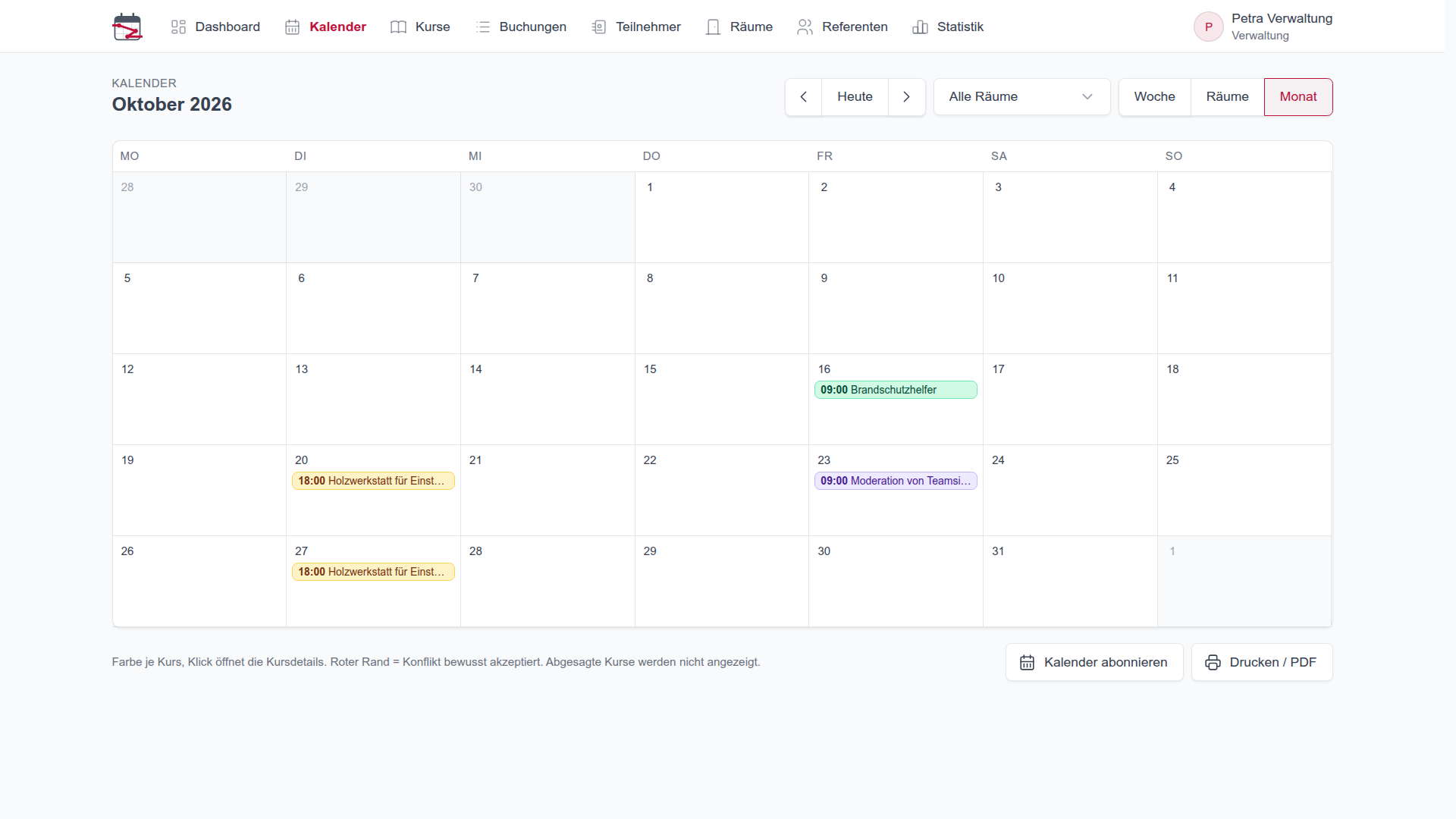Go to next month arrow
The height and width of the screenshot is (819, 1456).
tap(906, 97)
